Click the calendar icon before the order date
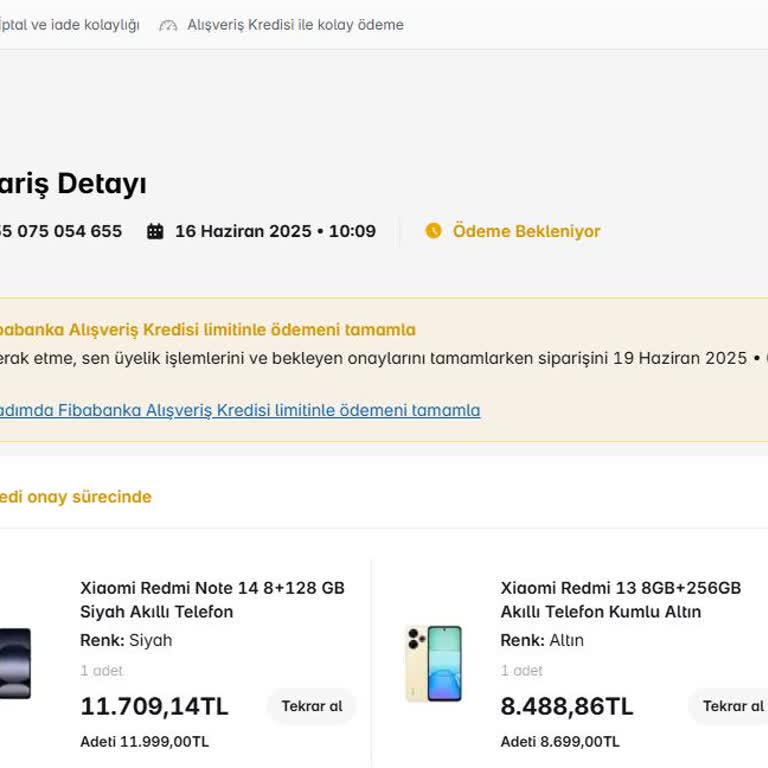Screen dimensions: 768x768 pos(155,231)
